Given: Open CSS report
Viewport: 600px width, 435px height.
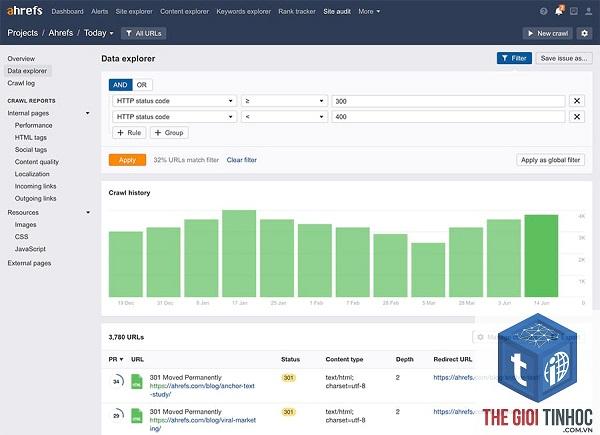Looking at the screenshot, I should coord(21,237).
